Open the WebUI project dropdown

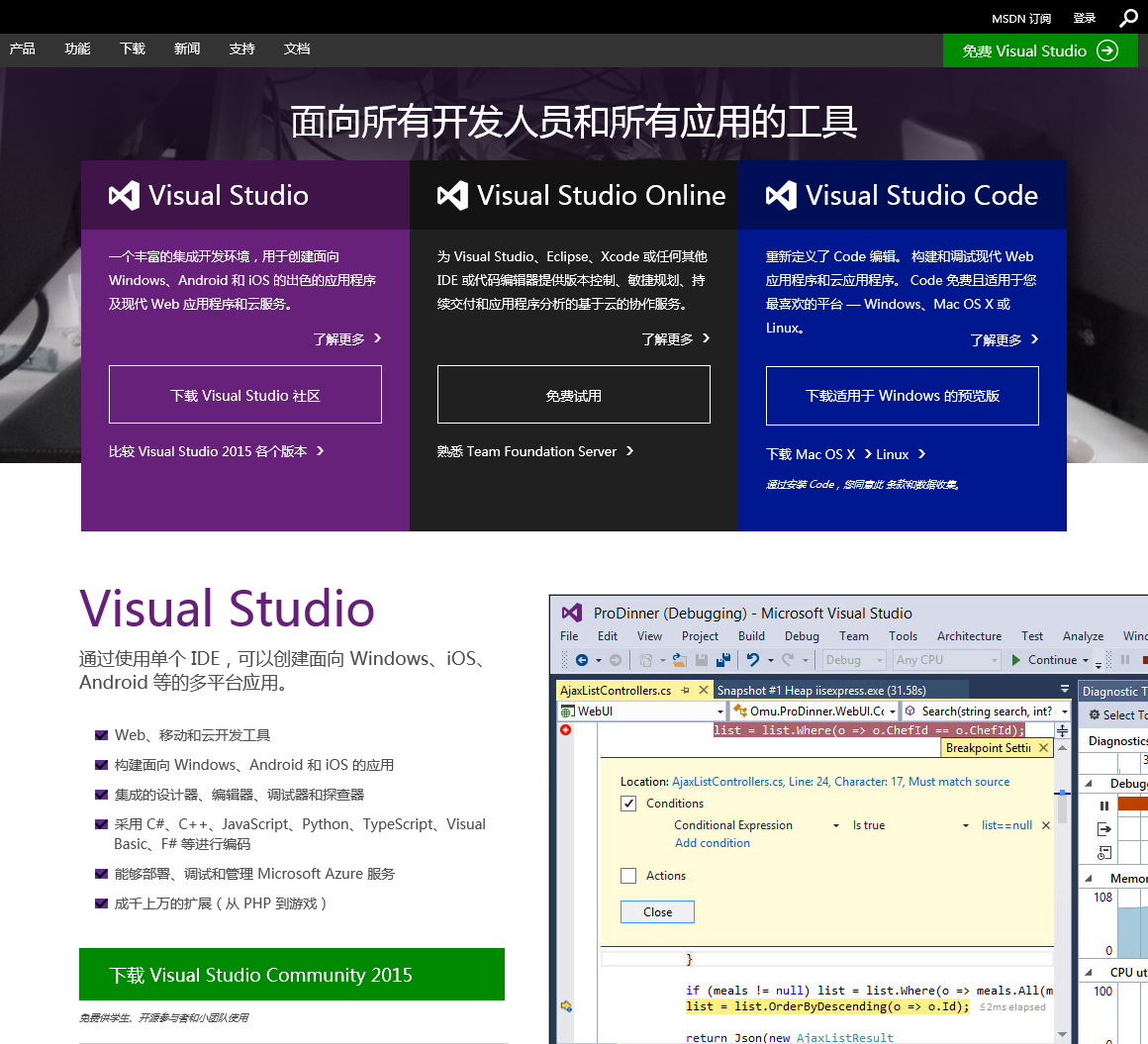pos(719,712)
